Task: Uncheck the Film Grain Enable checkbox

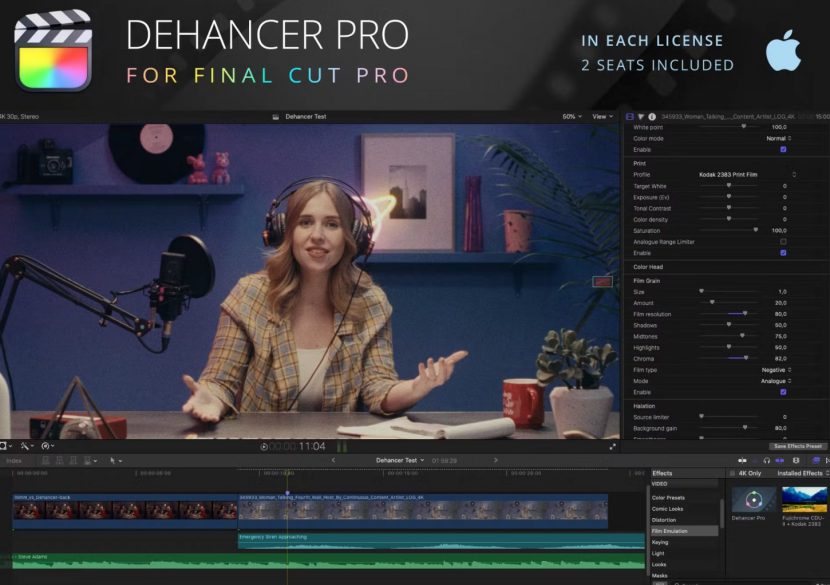Action: point(782,392)
